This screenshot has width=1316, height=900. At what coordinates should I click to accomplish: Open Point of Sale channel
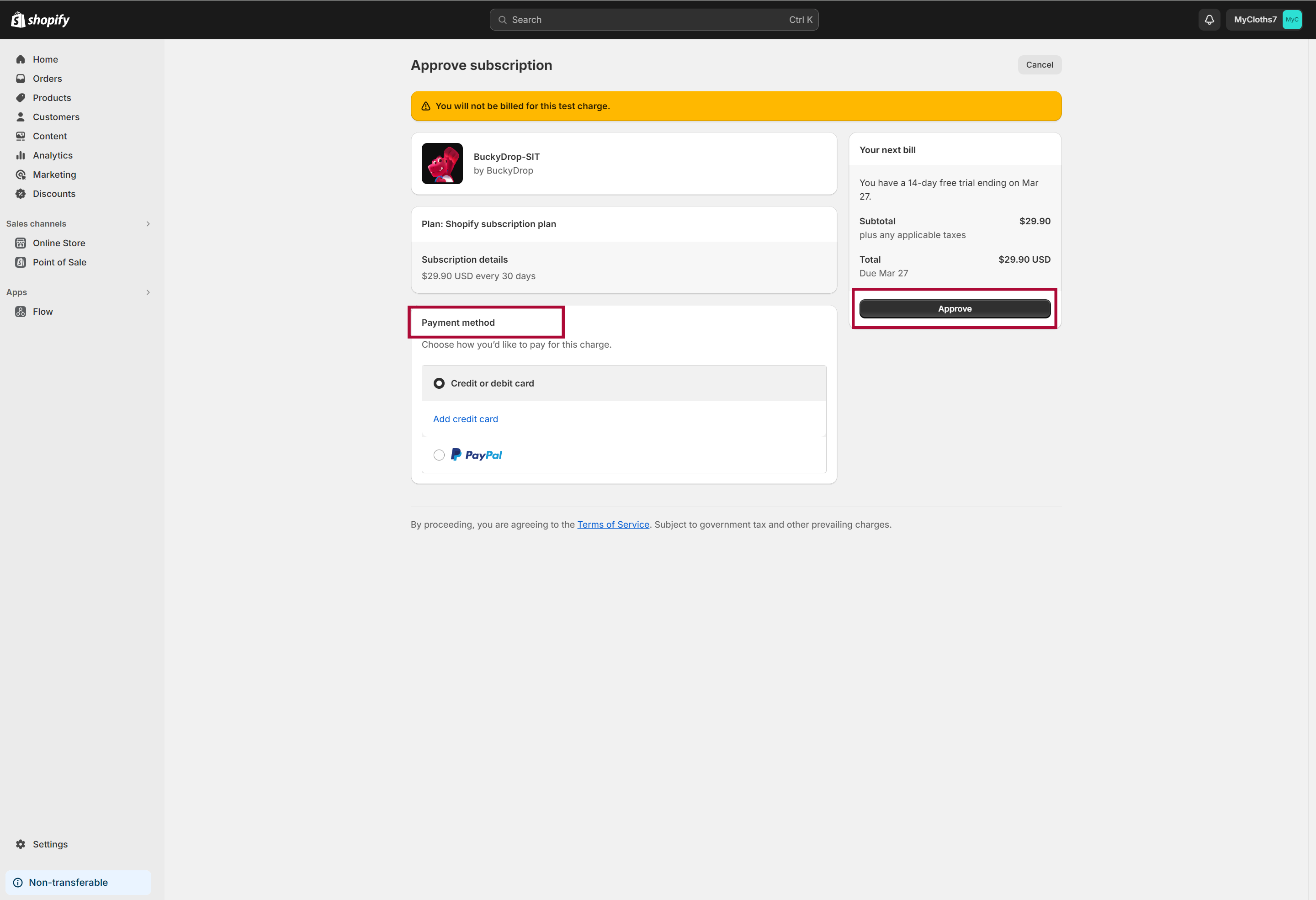click(x=60, y=262)
